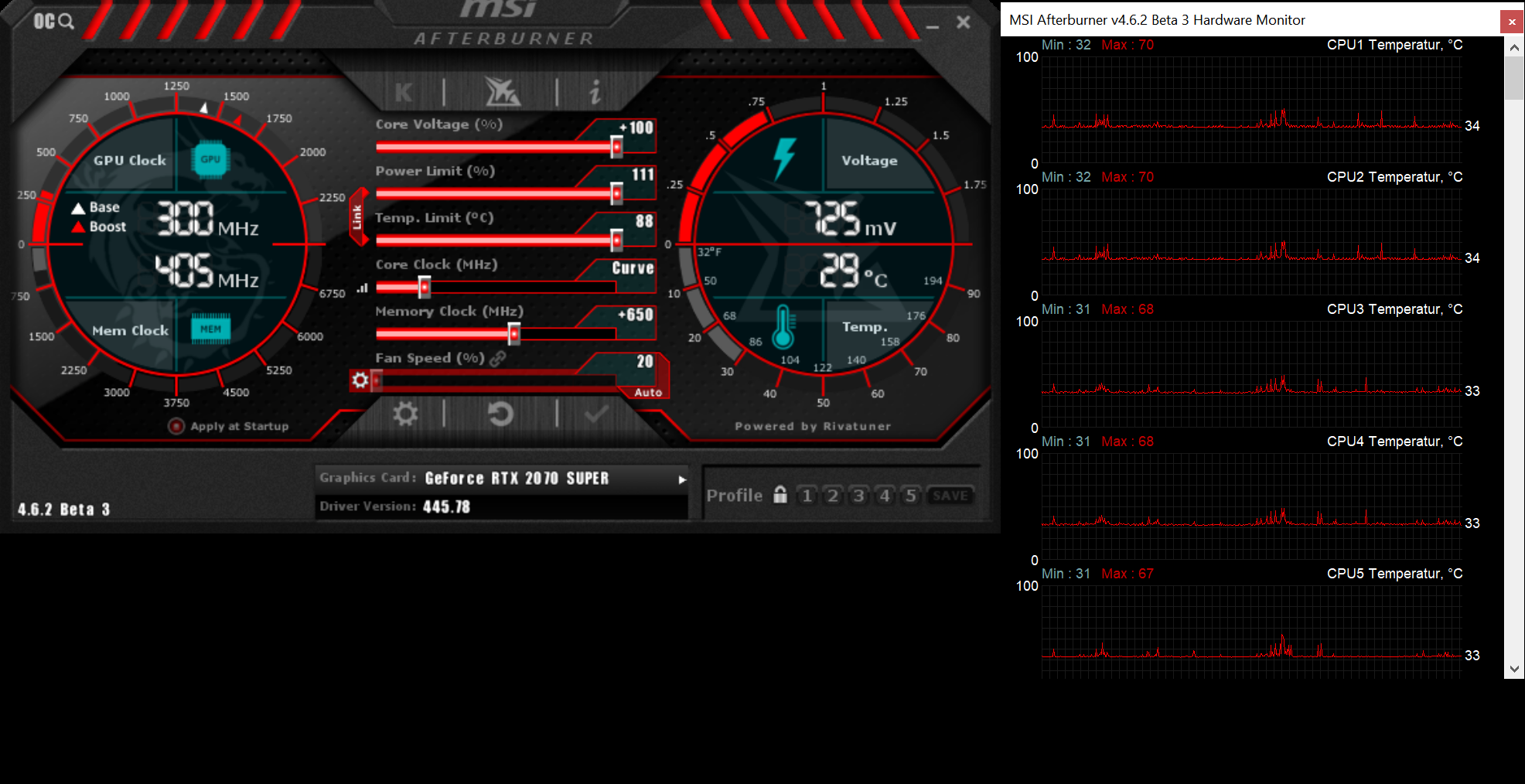Click Hardware Monitor scrollbar up arrow
Image resolution: width=1525 pixels, height=784 pixels.
coord(1514,47)
